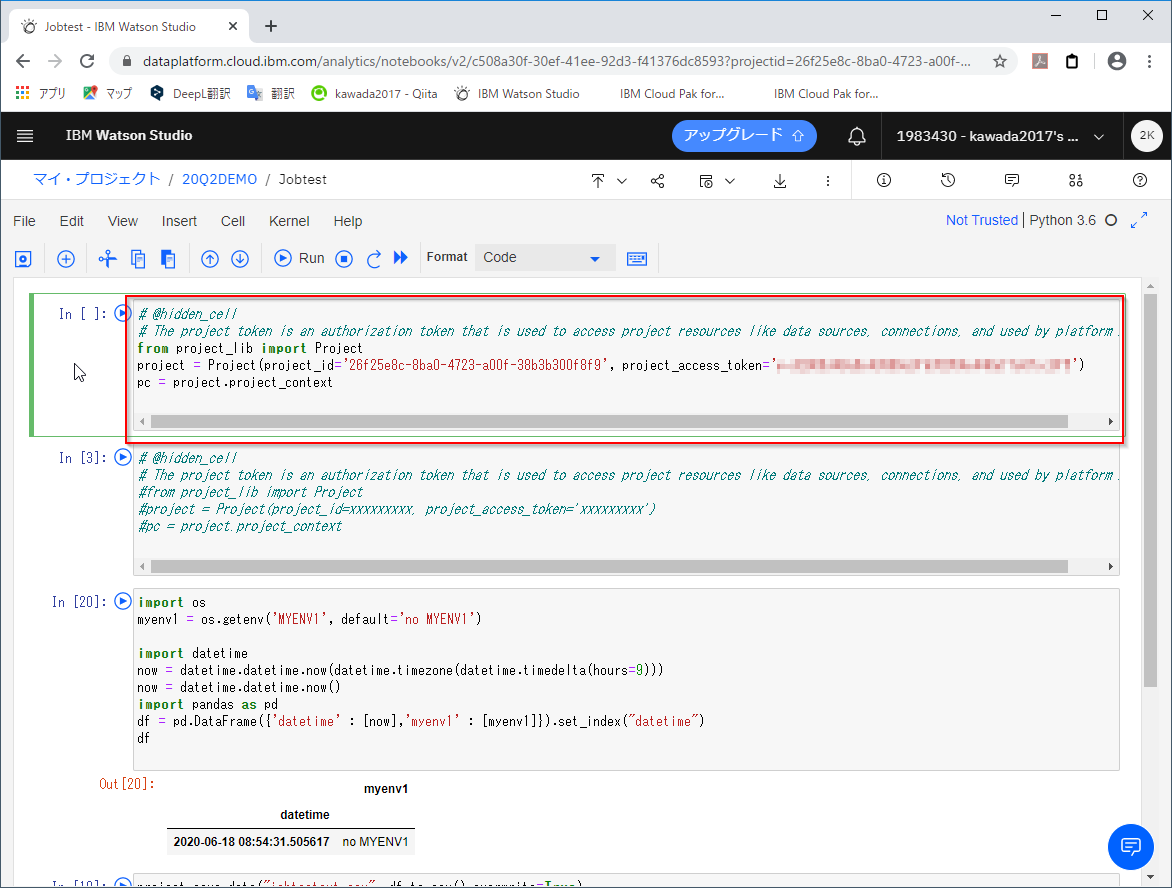Run cell In [3] via its play icon
The width and height of the screenshot is (1172, 888).
[123, 457]
